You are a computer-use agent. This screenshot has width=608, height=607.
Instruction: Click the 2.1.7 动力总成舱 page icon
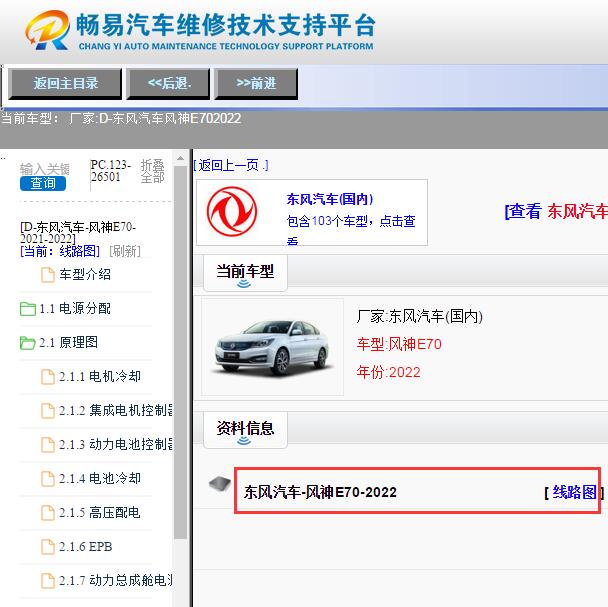pos(48,581)
